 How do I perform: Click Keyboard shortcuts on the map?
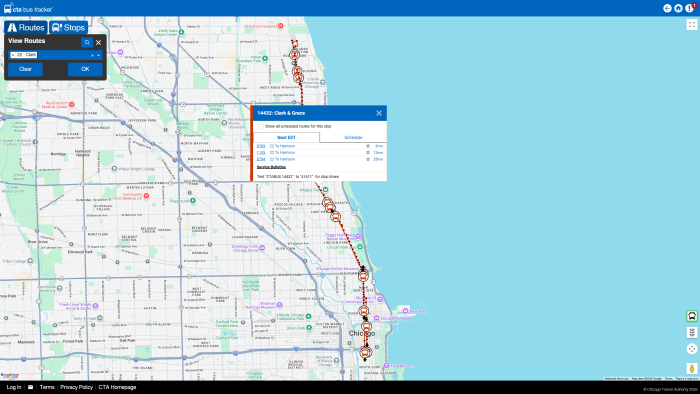[x=617, y=378]
